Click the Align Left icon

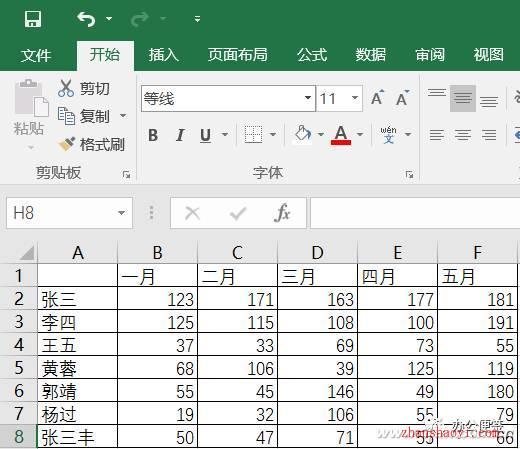click(437, 135)
